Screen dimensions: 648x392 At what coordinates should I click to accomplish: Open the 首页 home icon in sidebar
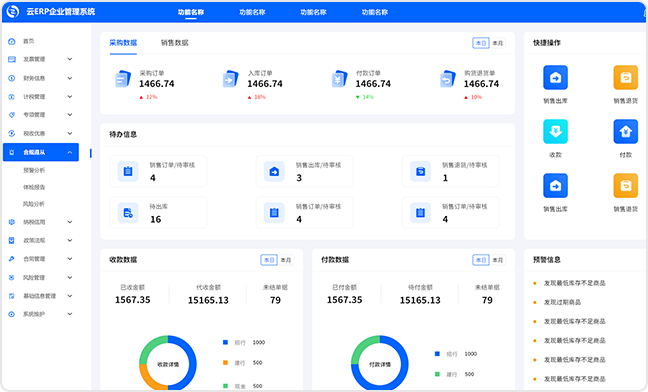12,41
